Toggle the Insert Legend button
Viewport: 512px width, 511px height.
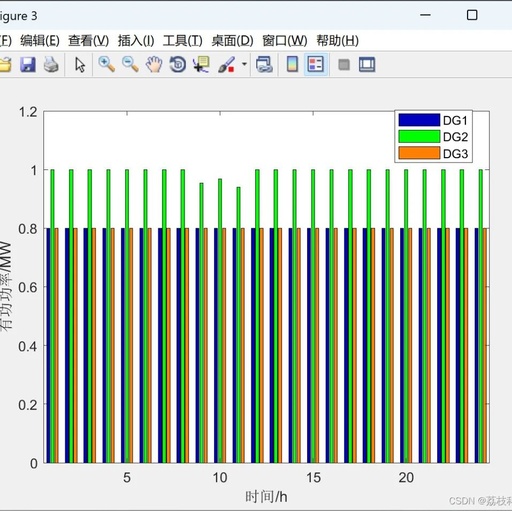316,64
